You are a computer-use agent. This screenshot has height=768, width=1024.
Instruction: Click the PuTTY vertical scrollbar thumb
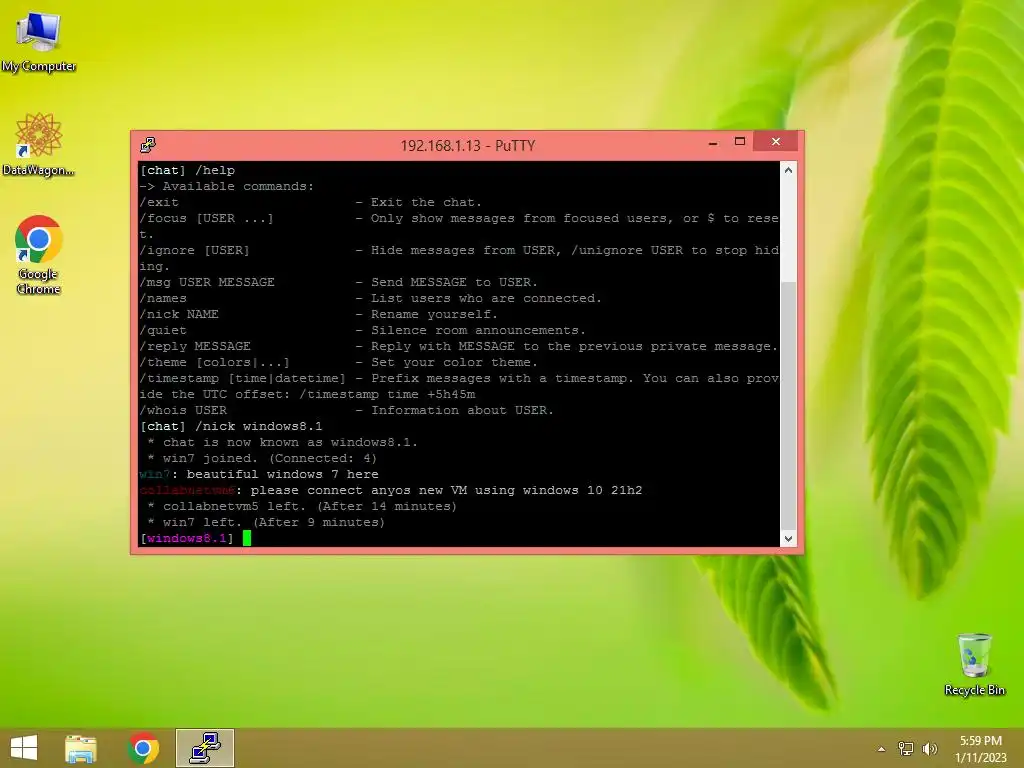[x=788, y=405]
